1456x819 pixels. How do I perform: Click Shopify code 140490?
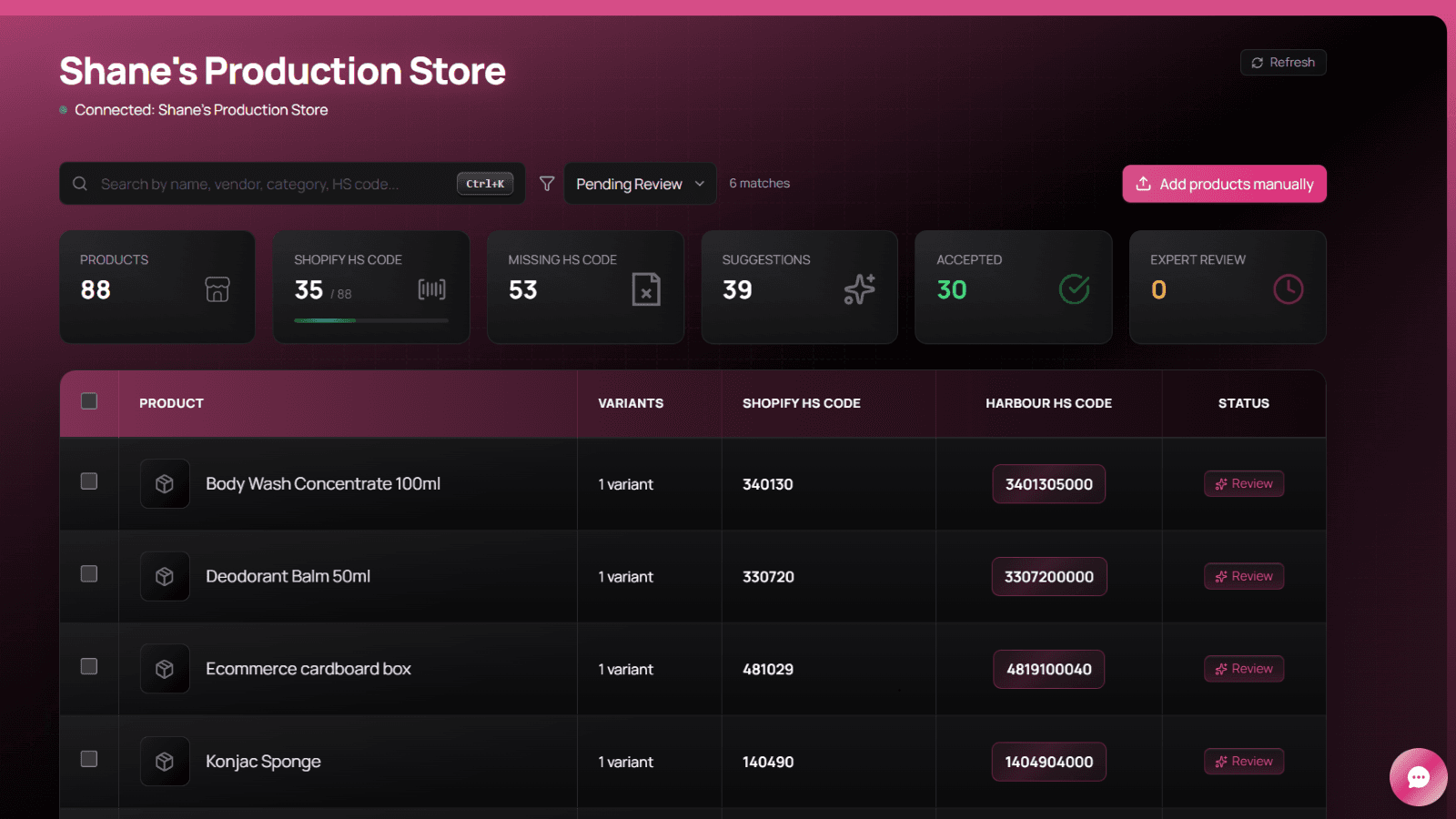pyautogui.click(x=768, y=762)
